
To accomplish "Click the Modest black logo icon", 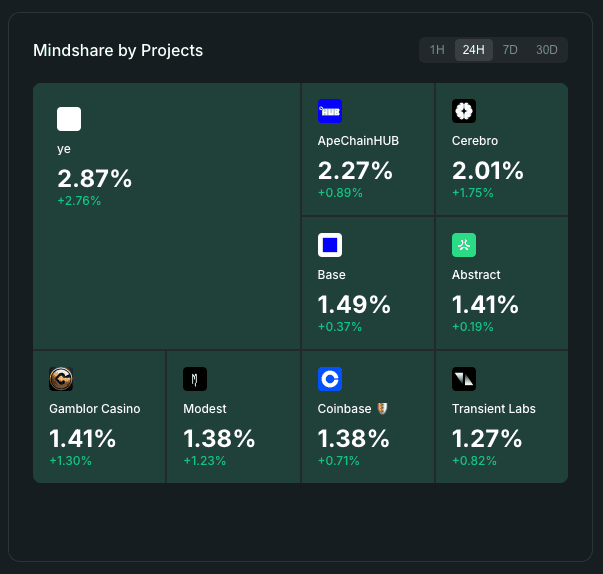I will point(195,379).
